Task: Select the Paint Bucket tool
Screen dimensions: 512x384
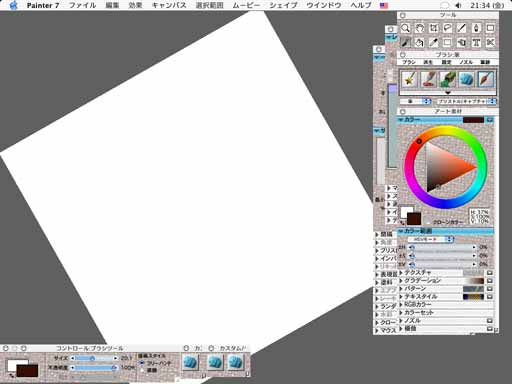Action: [x=419, y=43]
